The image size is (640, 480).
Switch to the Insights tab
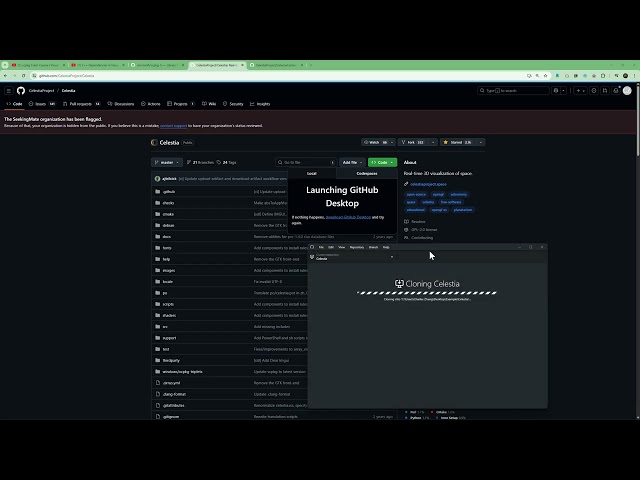[x=260, y=104]
